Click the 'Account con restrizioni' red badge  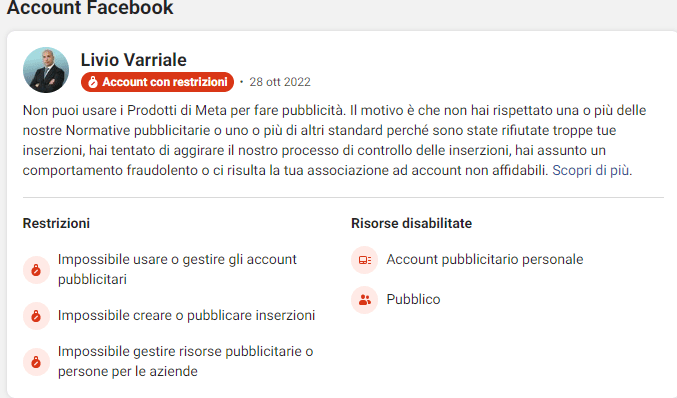(157, 82)
